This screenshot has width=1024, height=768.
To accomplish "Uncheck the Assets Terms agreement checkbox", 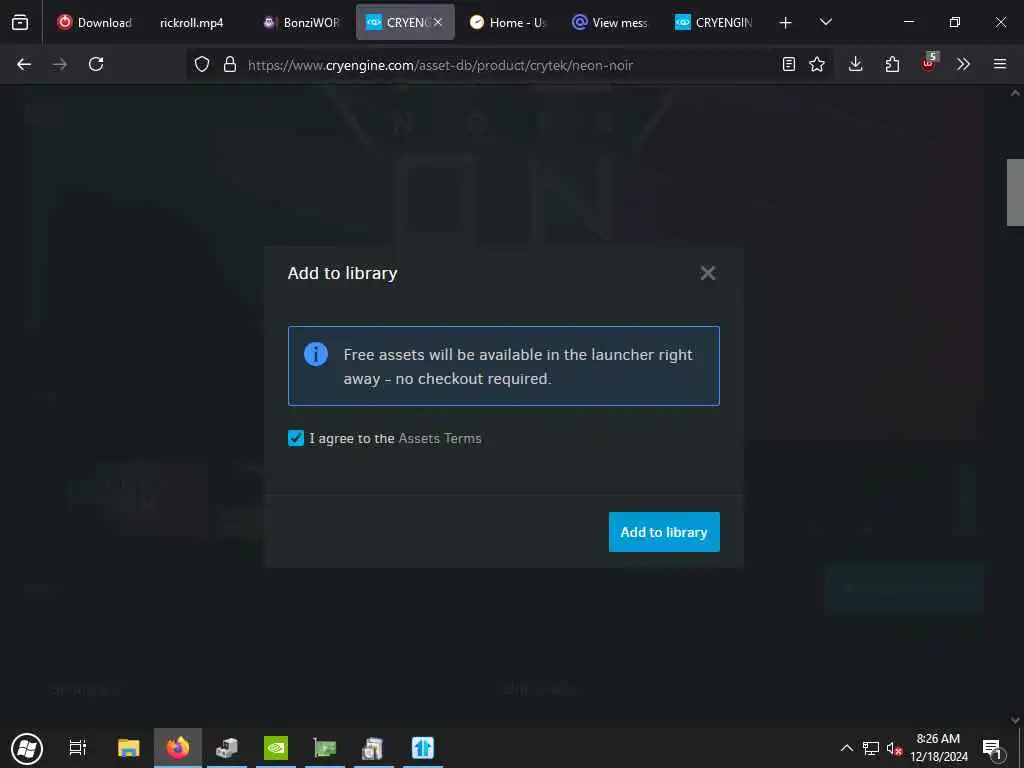I will click(296, 438).
